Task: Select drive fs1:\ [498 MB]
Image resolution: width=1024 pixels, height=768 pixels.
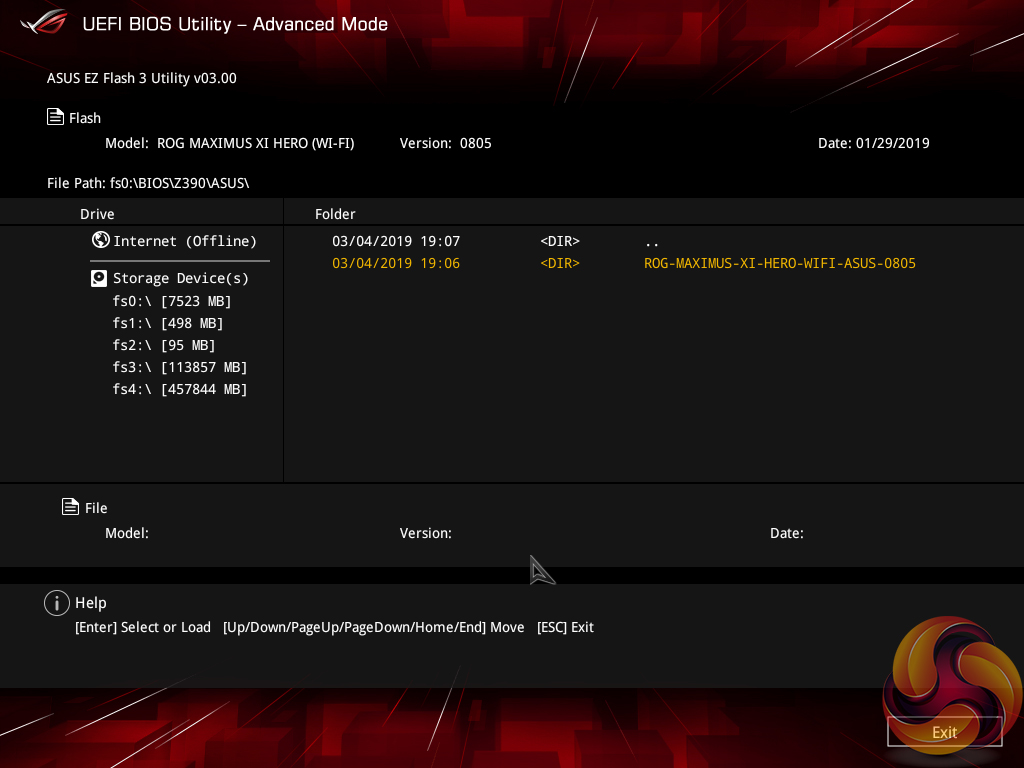Action: [168, 323]
